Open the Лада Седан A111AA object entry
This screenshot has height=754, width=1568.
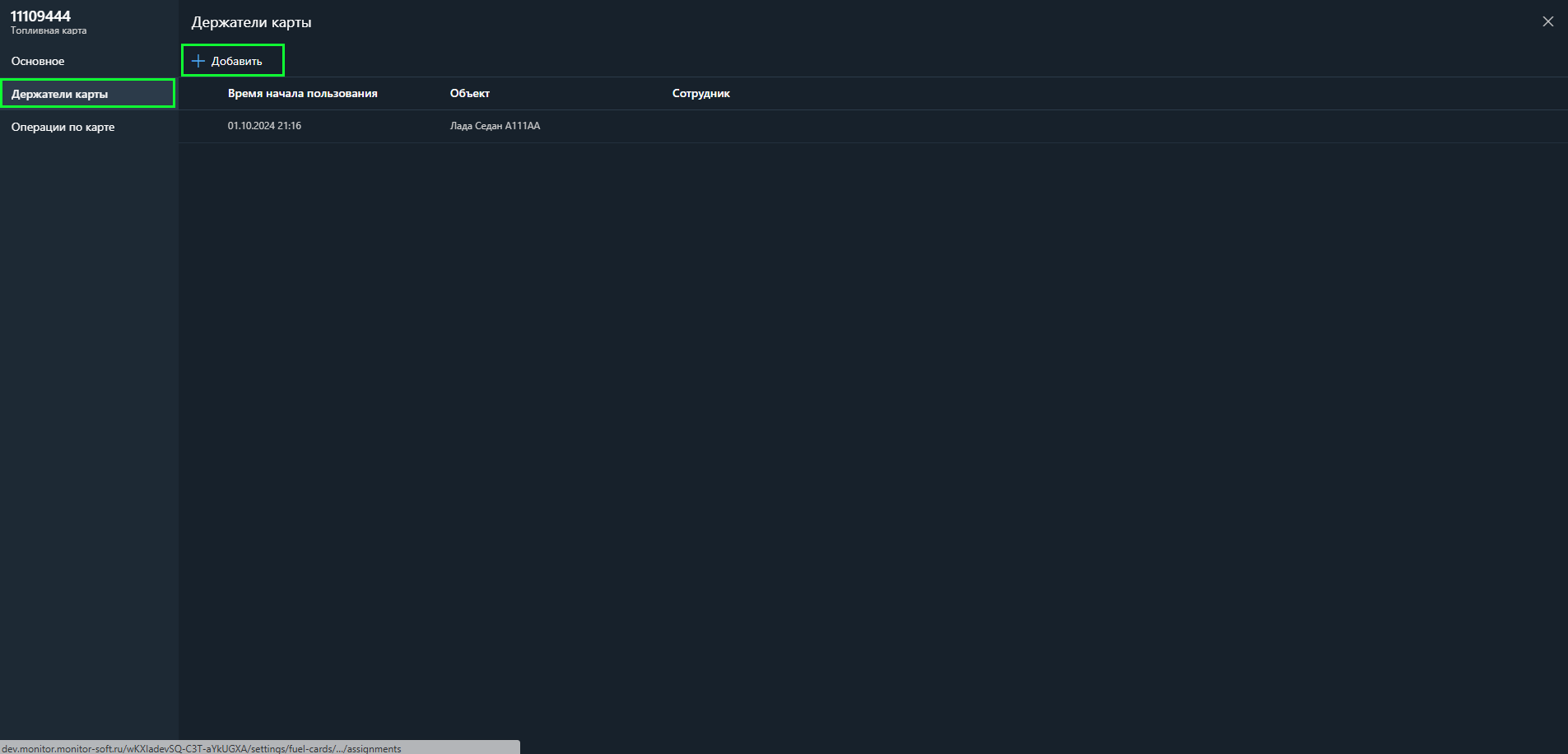coord(495,126)
